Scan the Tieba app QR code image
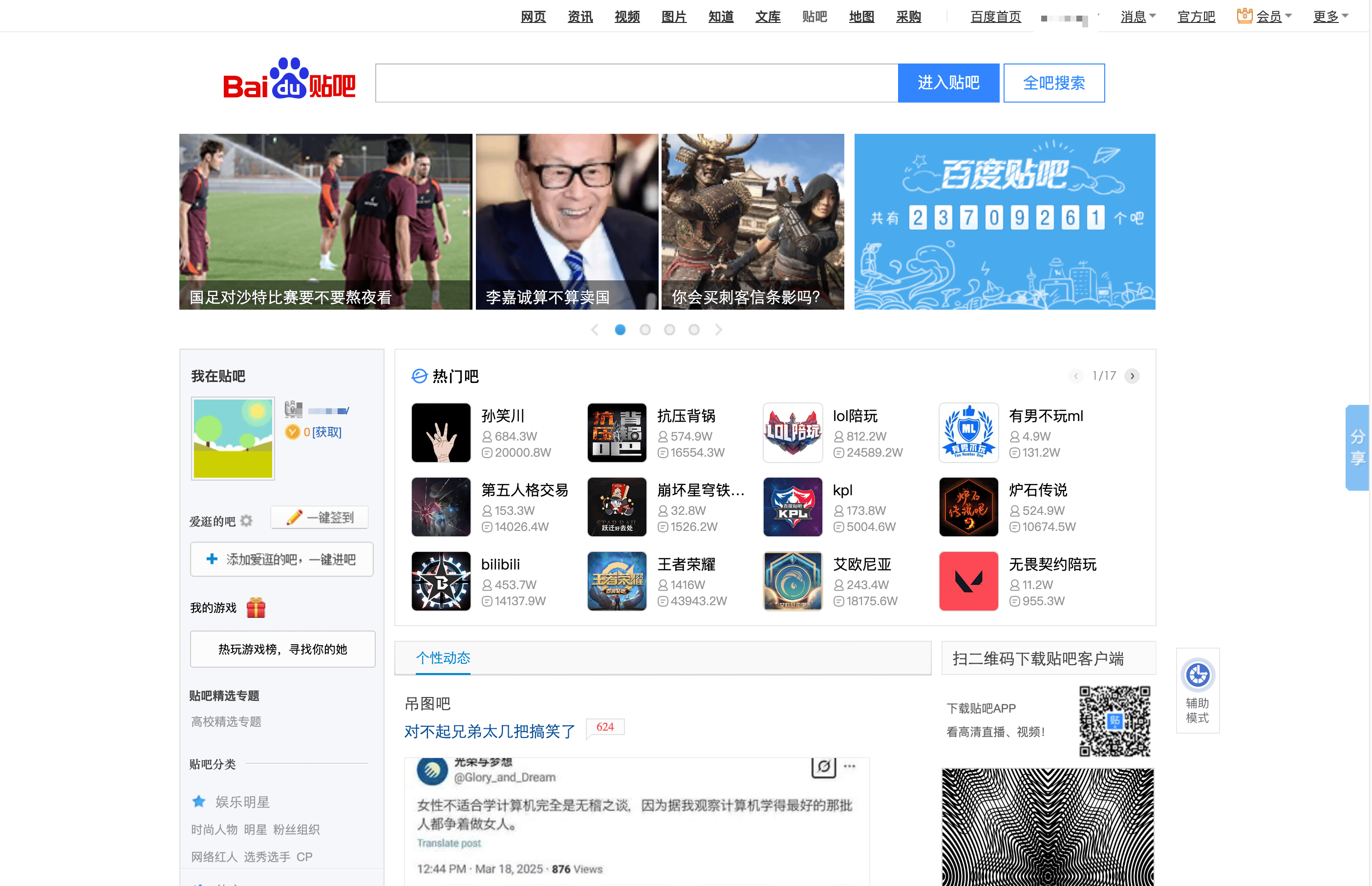Image resolution: width=1372 pixels, height=886 pixels. click(1114, 720)
